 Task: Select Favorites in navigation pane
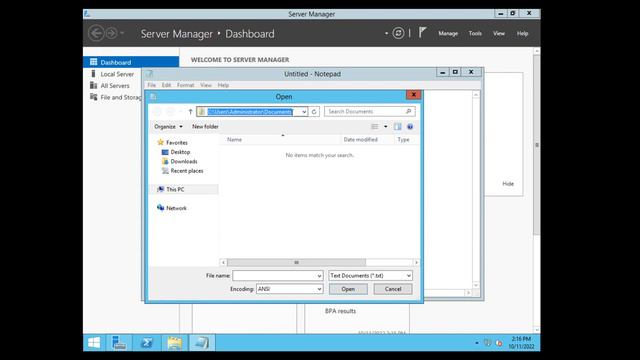point(176,142)
